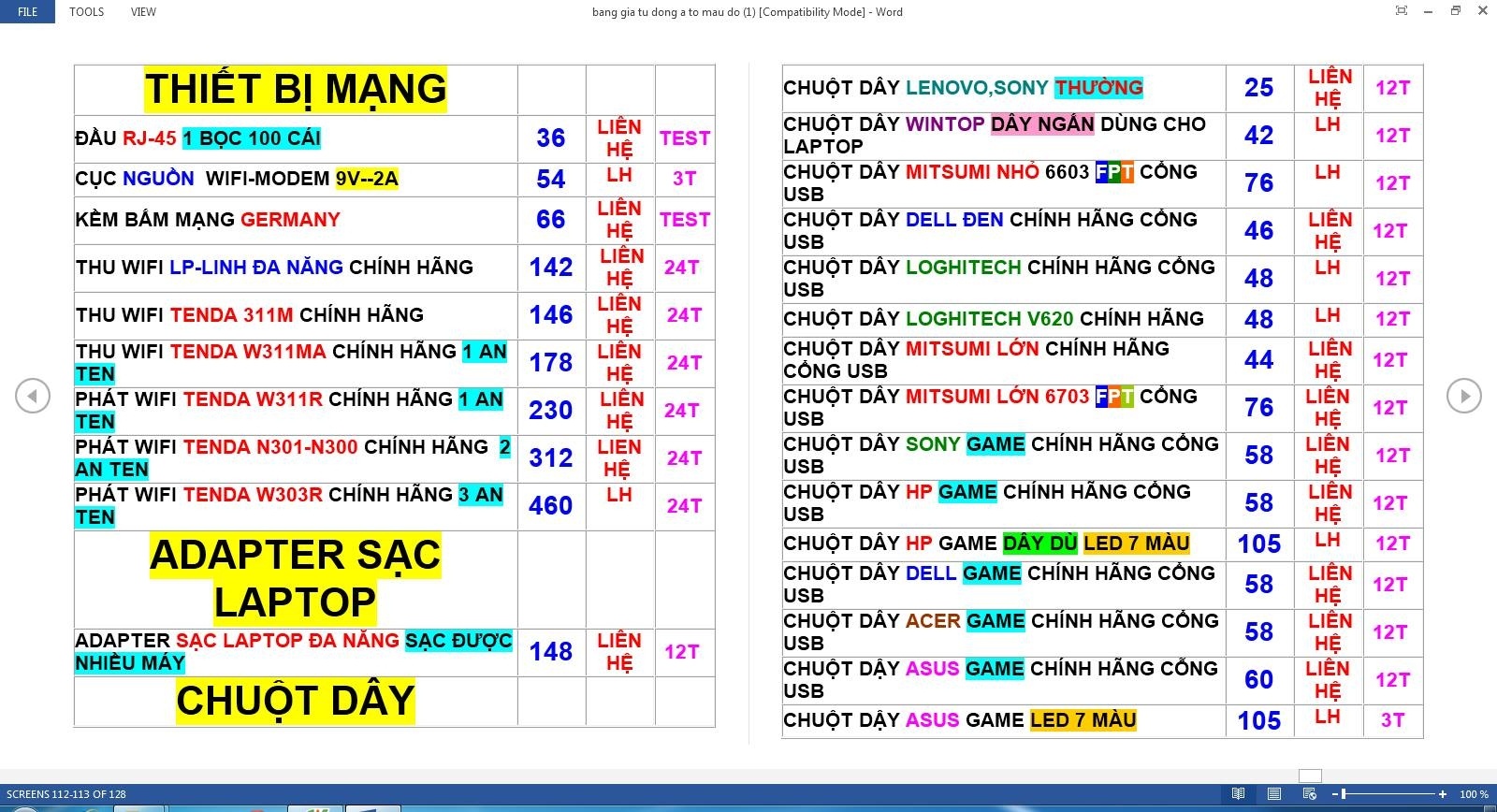Screen dimensions: 1497x812
Task: Select the CỤC NGUỒN WIFI-MODEM row text
Action: [237, 179]
